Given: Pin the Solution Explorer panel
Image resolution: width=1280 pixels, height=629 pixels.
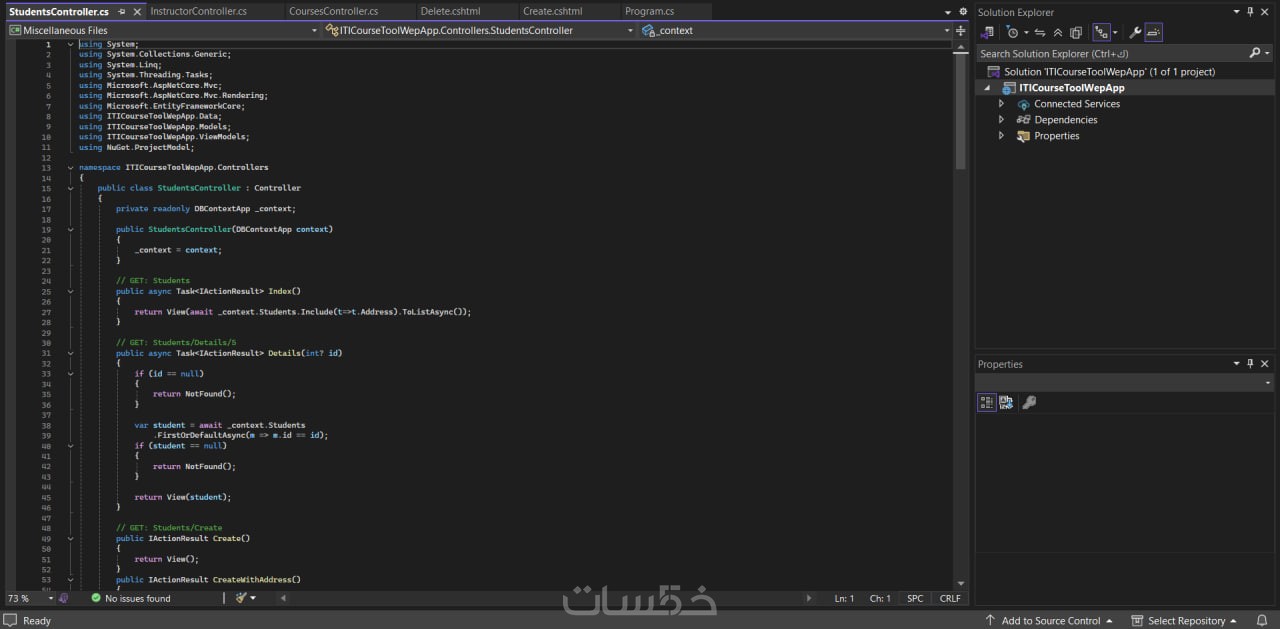Looking at the screenshot, I should [x=1250, y=12].
